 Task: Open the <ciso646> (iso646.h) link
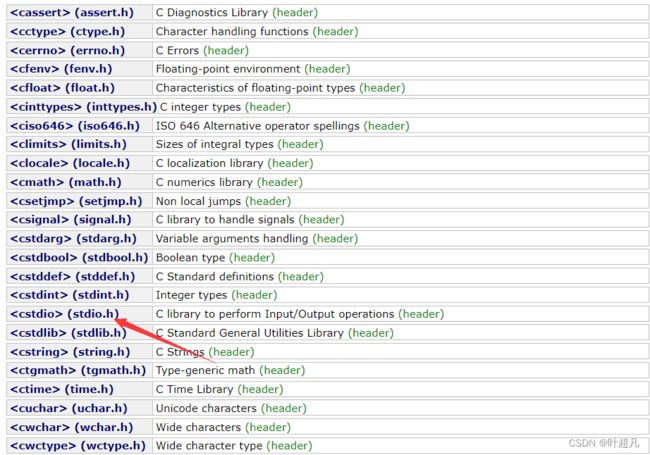[x=75, y=126]
